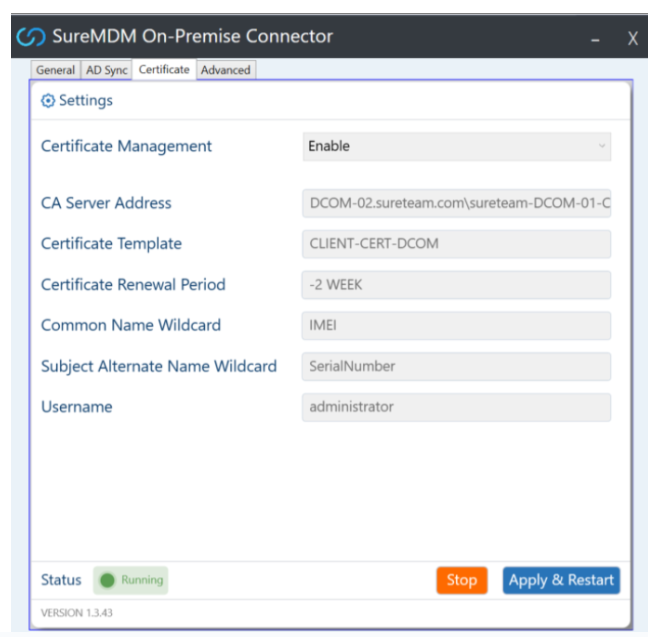
Task: Click the Status label
Action: click(x=61, y=580)
